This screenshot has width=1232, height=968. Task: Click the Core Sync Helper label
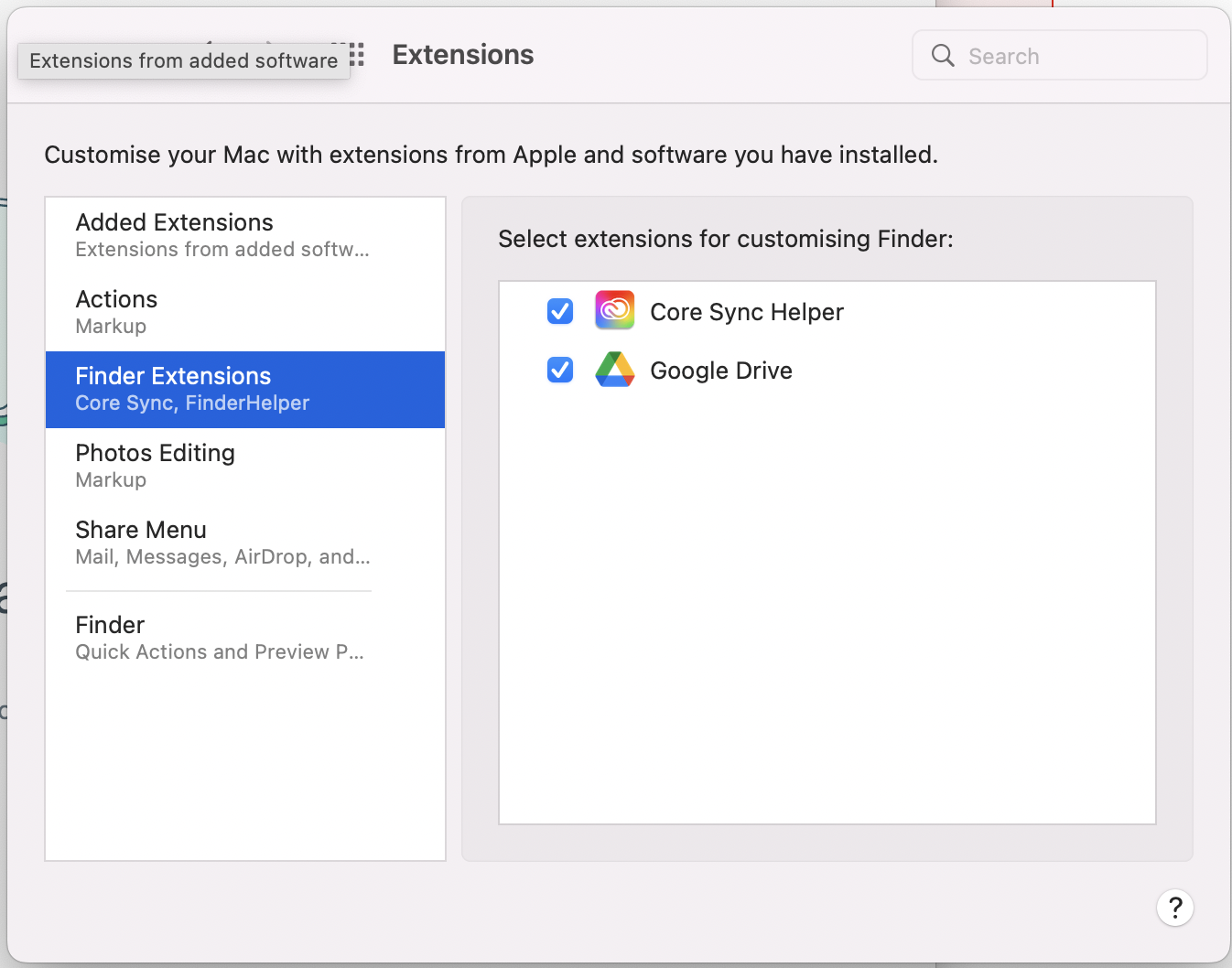(747, 312)
